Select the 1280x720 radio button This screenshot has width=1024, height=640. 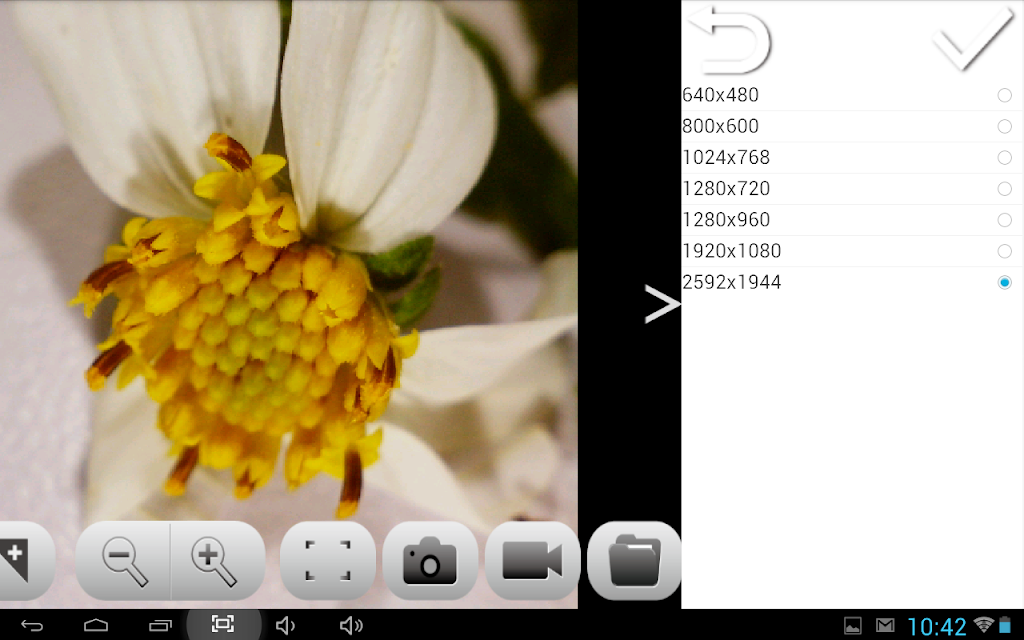1004,189
